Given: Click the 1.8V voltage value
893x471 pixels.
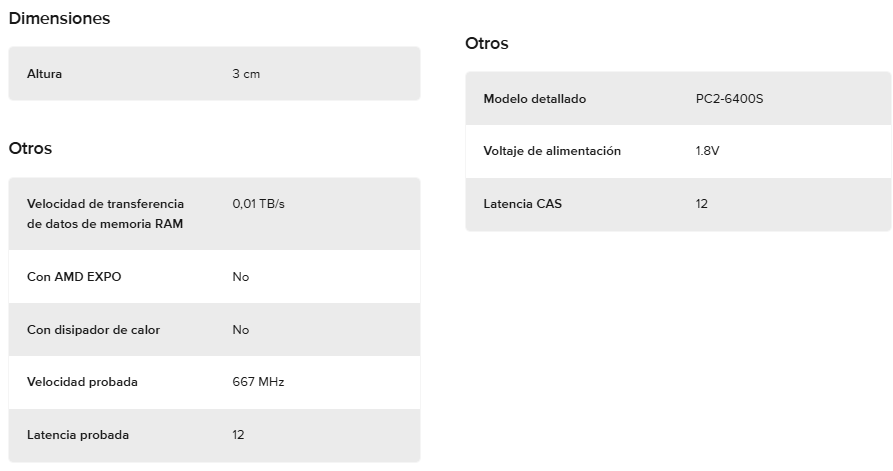Looking at the screenshot, I should point(707,151).
